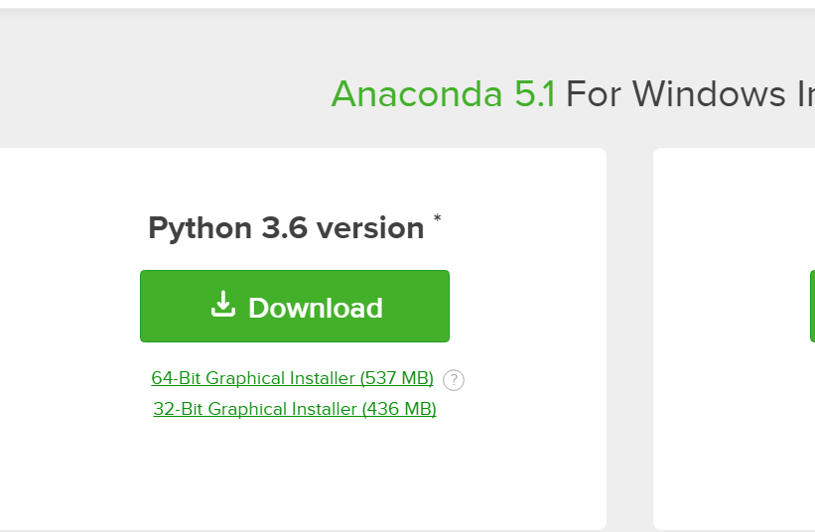Click the 5.1 version number in the heading
The image size is (815, 532).
tap(534, 94)
